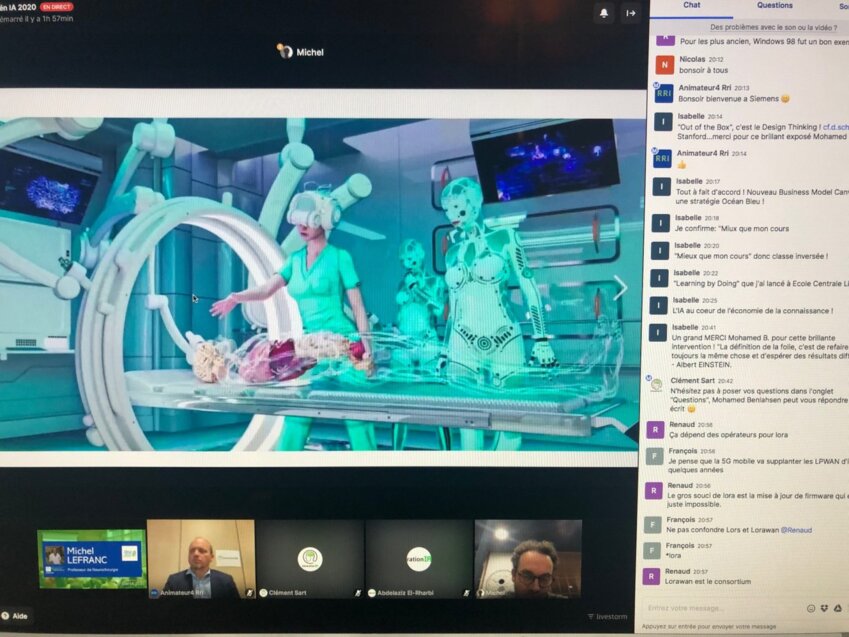
Task: Click the share icon in the message bar
Action: click(836, 607)
